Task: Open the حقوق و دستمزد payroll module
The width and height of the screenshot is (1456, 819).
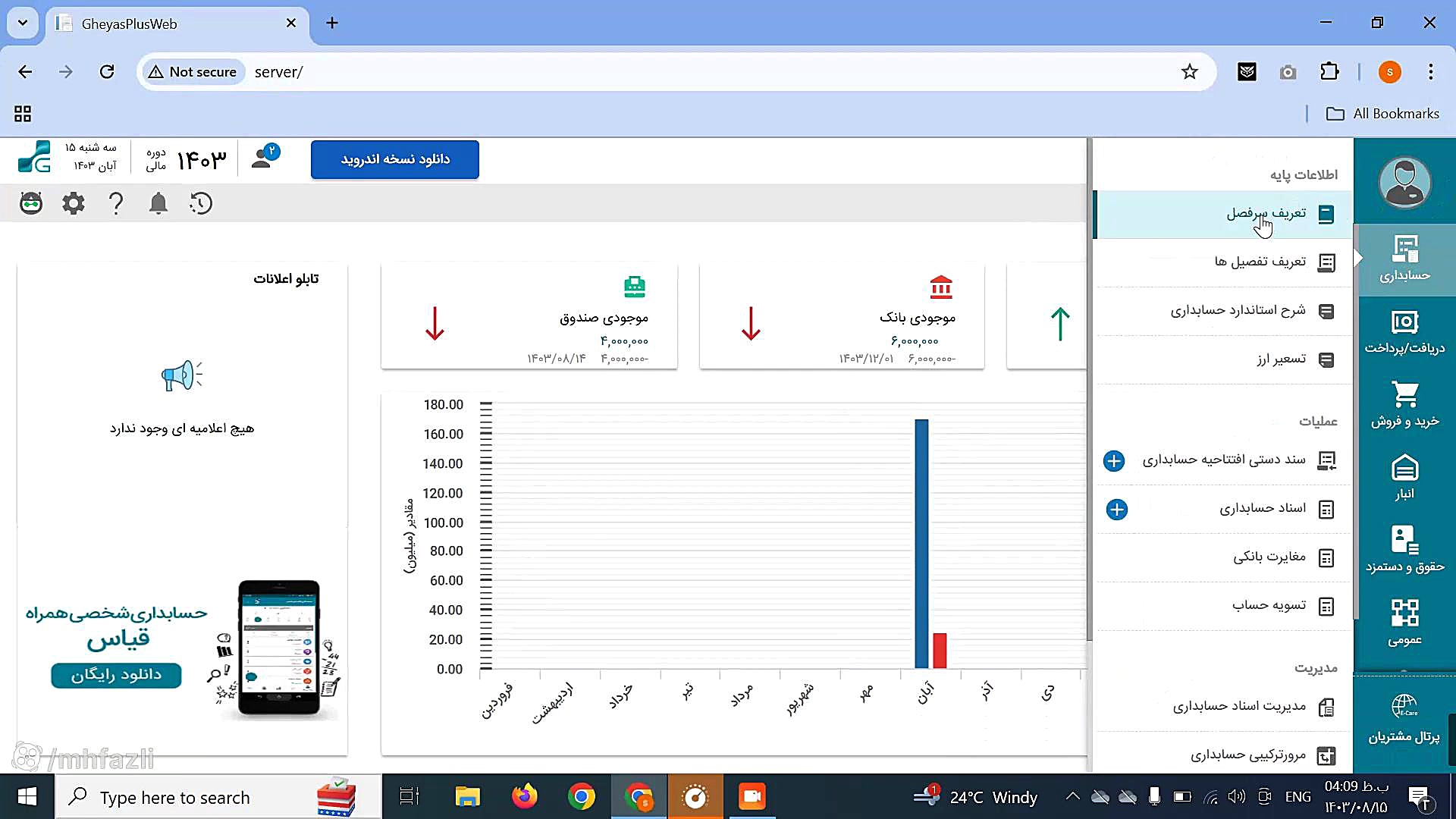Action: 1404,551
